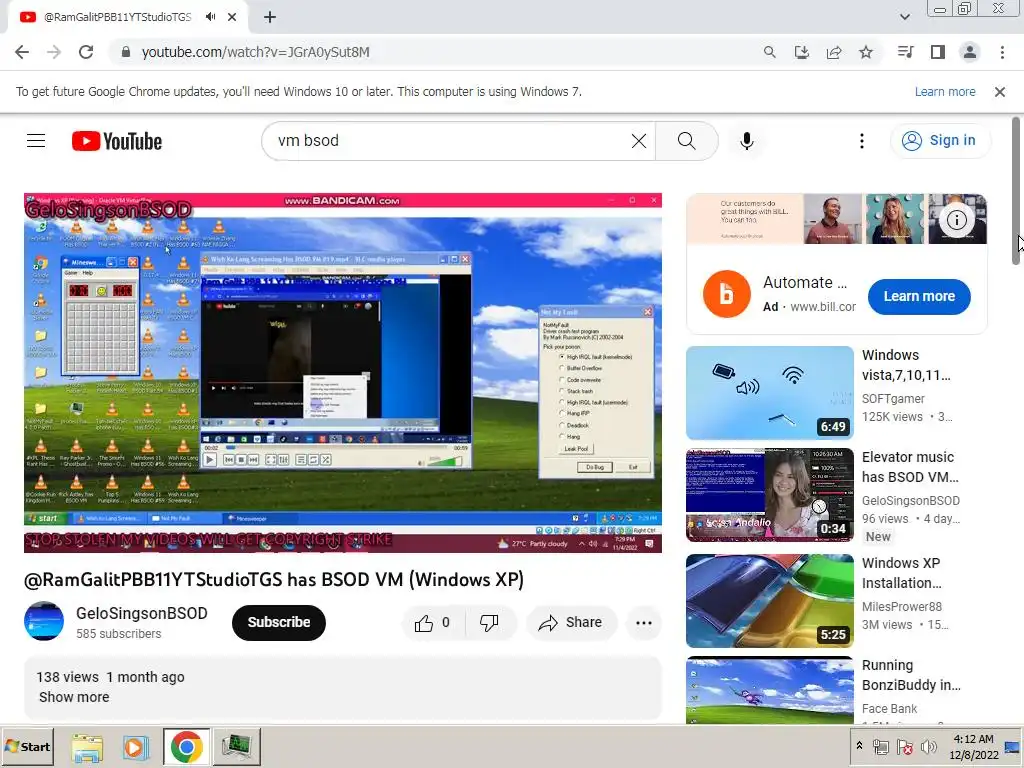Screen dimensions: 1024x768
Task: Dislike the video with thumbs down
Action: pyautogui.click(x=490, y=622)
